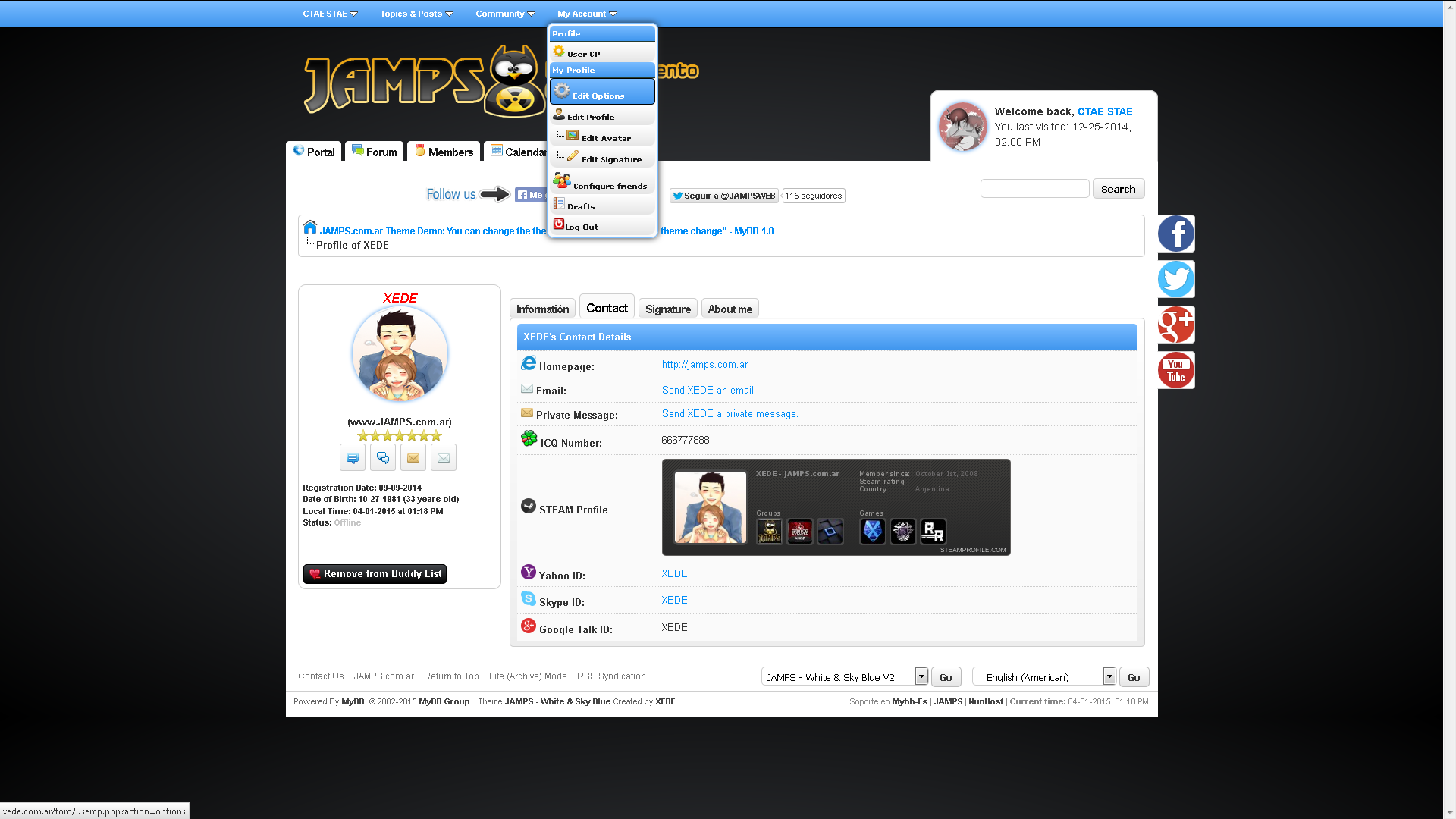Click Send XEDE a private message link
The height and width of the screenshot is (819, 1456).
tap(730, 414)
